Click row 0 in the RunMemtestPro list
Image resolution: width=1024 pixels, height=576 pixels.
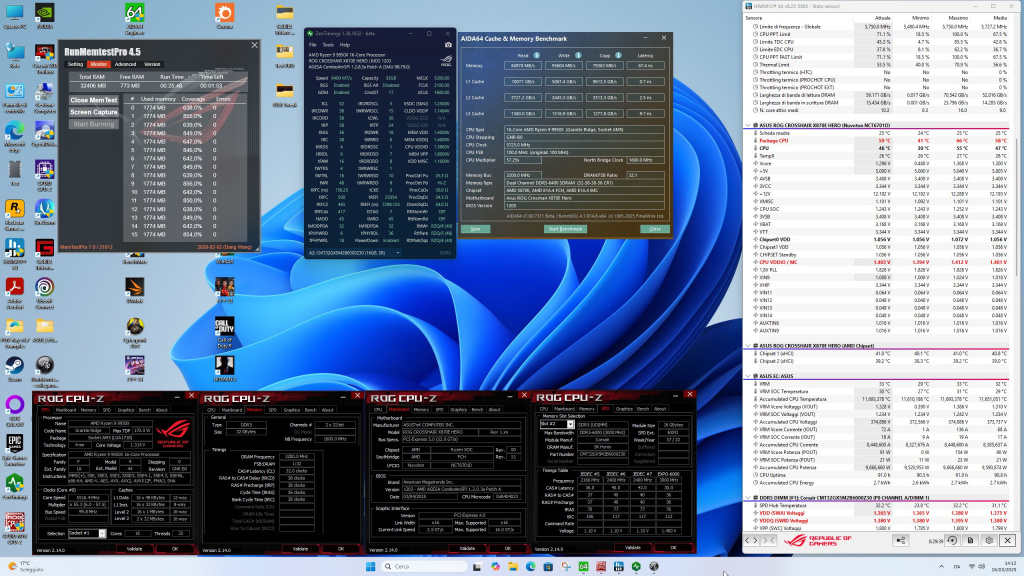185,108
